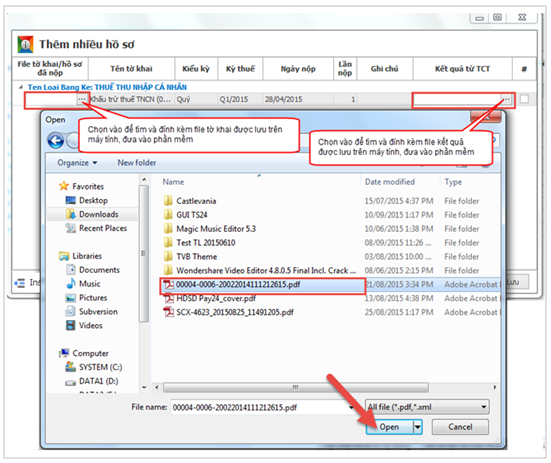
Task: Sort files by Name column header
Action: pos(173,182)
